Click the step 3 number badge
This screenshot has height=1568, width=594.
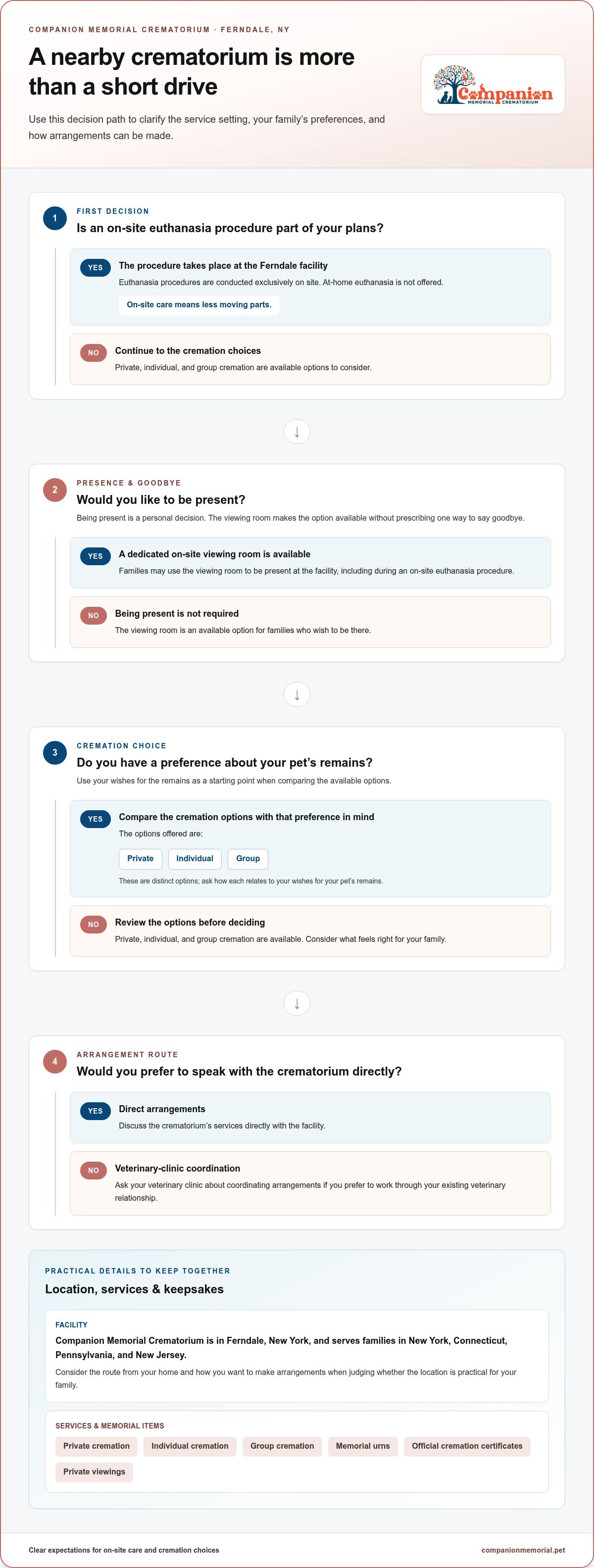(x=55, y=752)
